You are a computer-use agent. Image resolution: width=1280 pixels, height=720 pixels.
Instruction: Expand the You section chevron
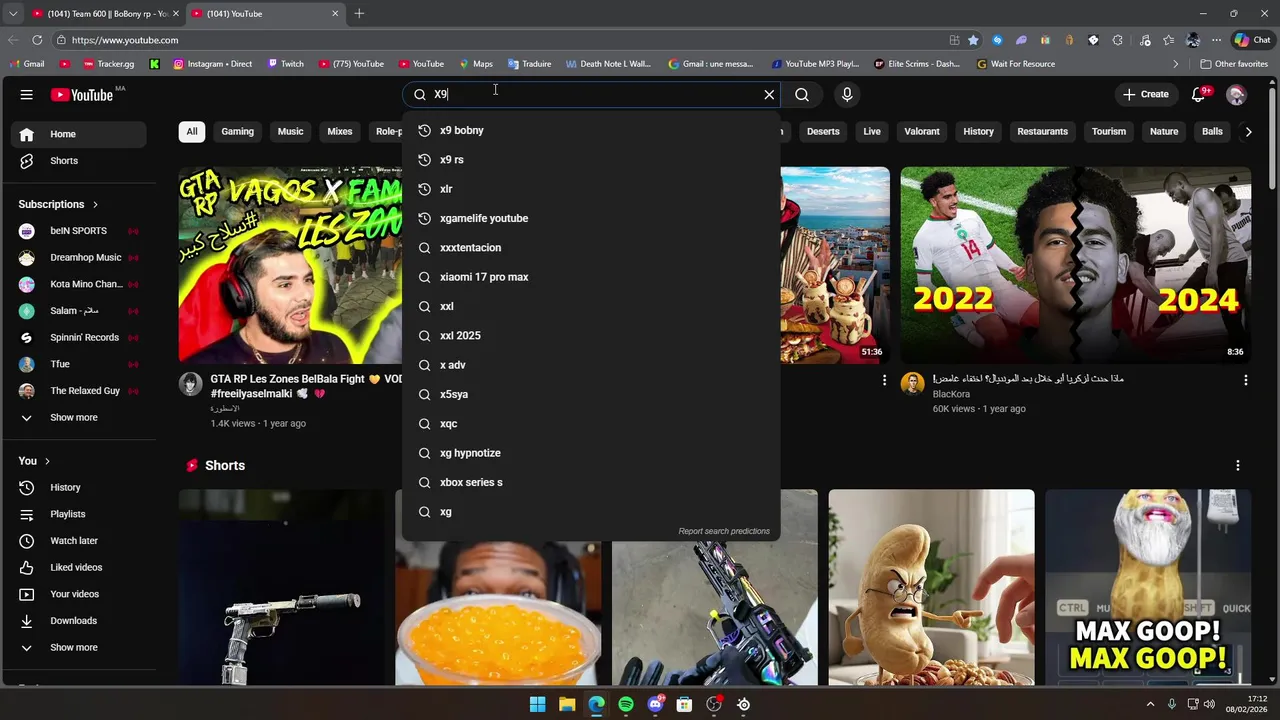(x=47, y=461)
